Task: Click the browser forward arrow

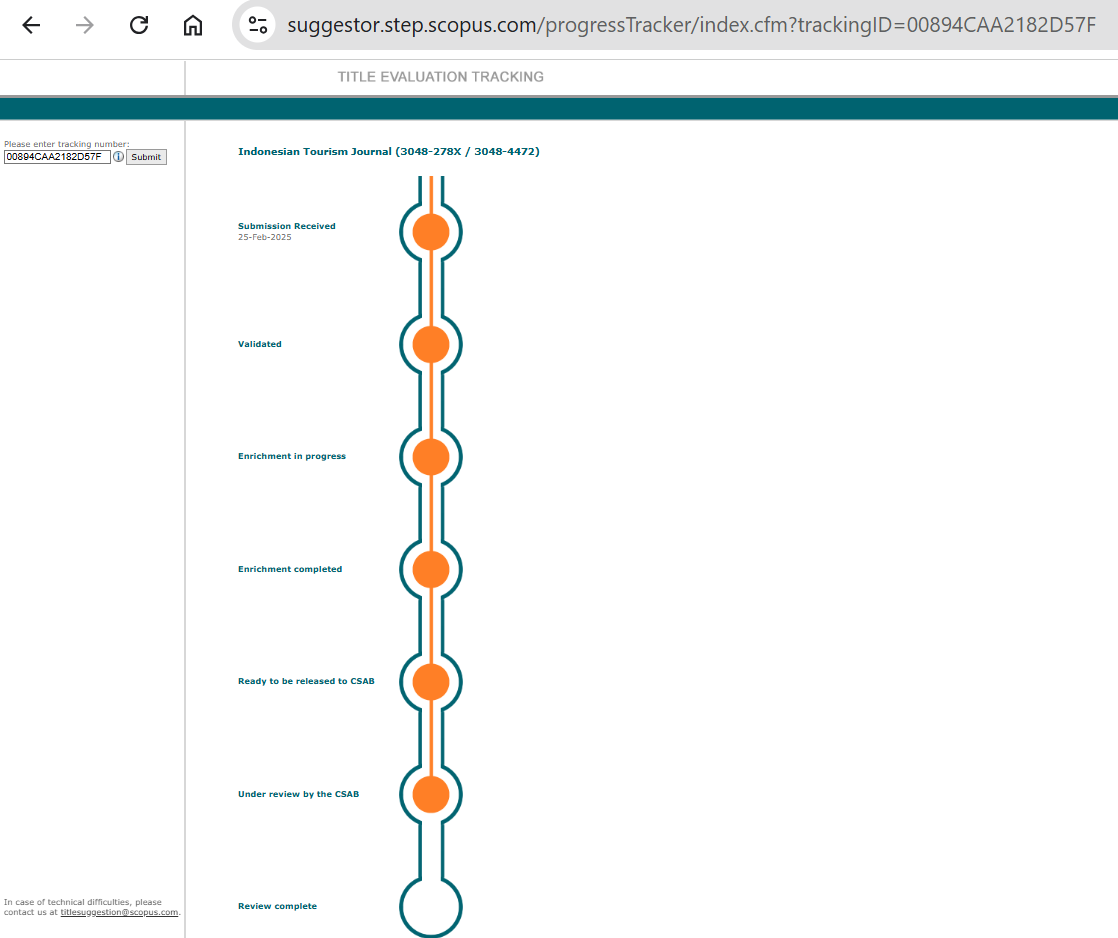Action: click(85, 25)
